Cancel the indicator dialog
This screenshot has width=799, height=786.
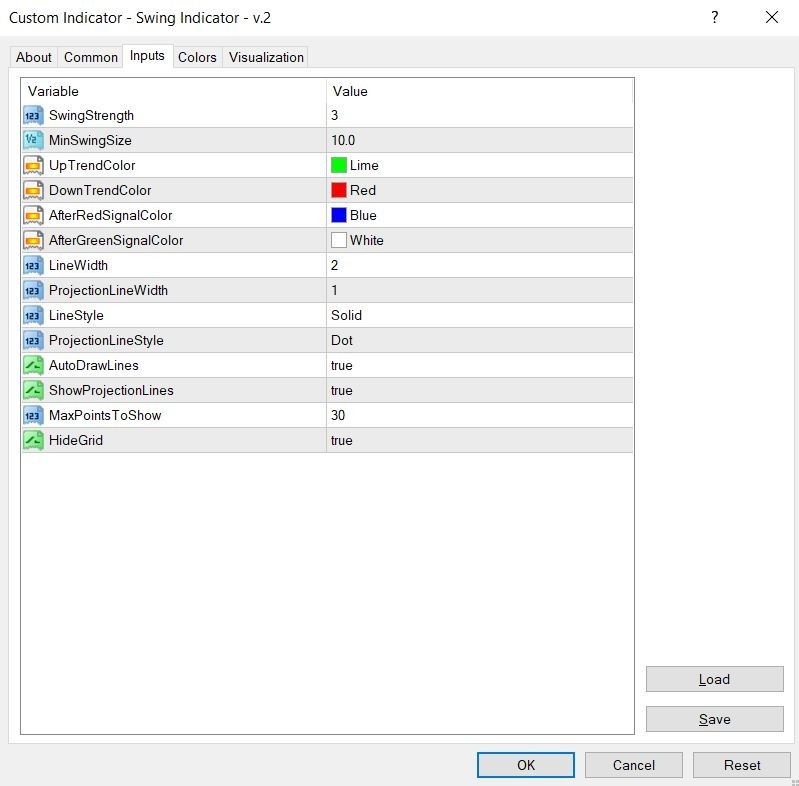[633, 765]
